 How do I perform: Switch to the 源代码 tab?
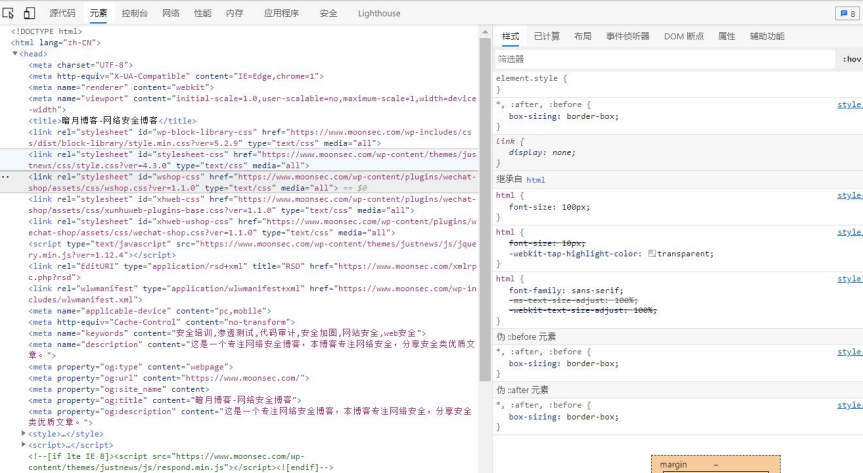[x=62, y=13]
